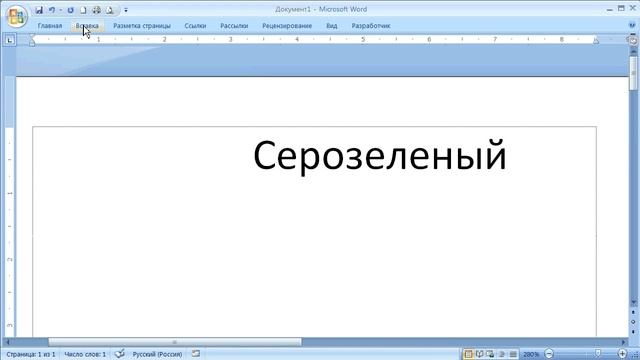Screen dimensions: 640x360
Task: Click the Zoom Out minus button
Action: click(549, 354)
